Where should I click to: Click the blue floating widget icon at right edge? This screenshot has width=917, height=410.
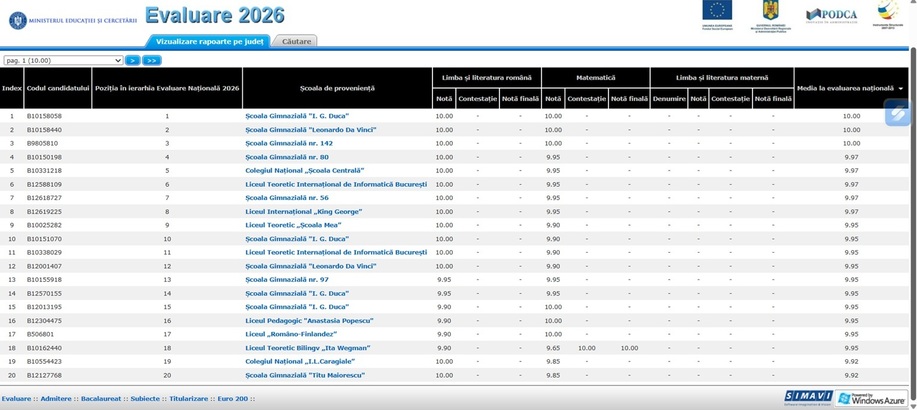pos(898,113)
